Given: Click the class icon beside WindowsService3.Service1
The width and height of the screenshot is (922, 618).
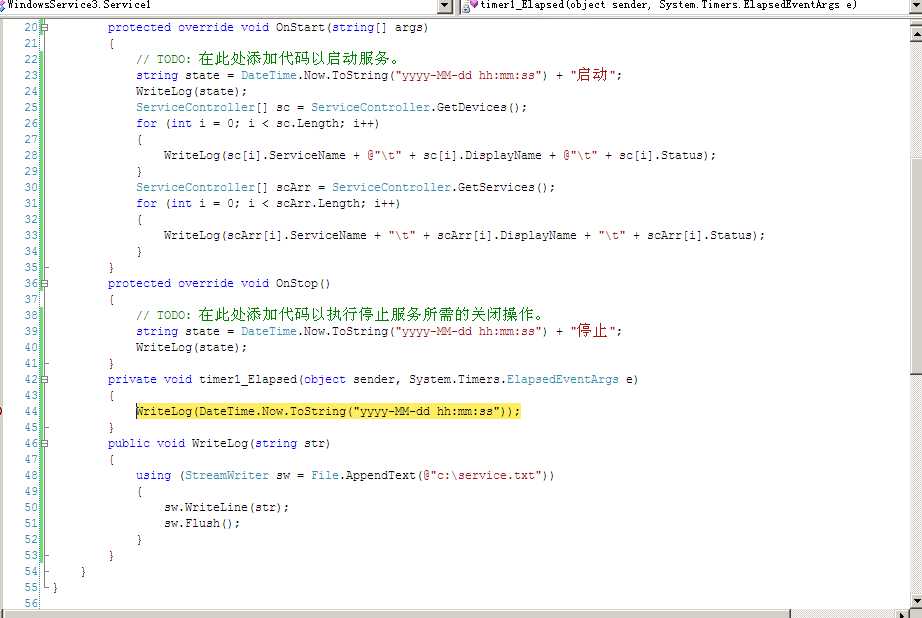Looking at the screenshot, I should [2, 5].
